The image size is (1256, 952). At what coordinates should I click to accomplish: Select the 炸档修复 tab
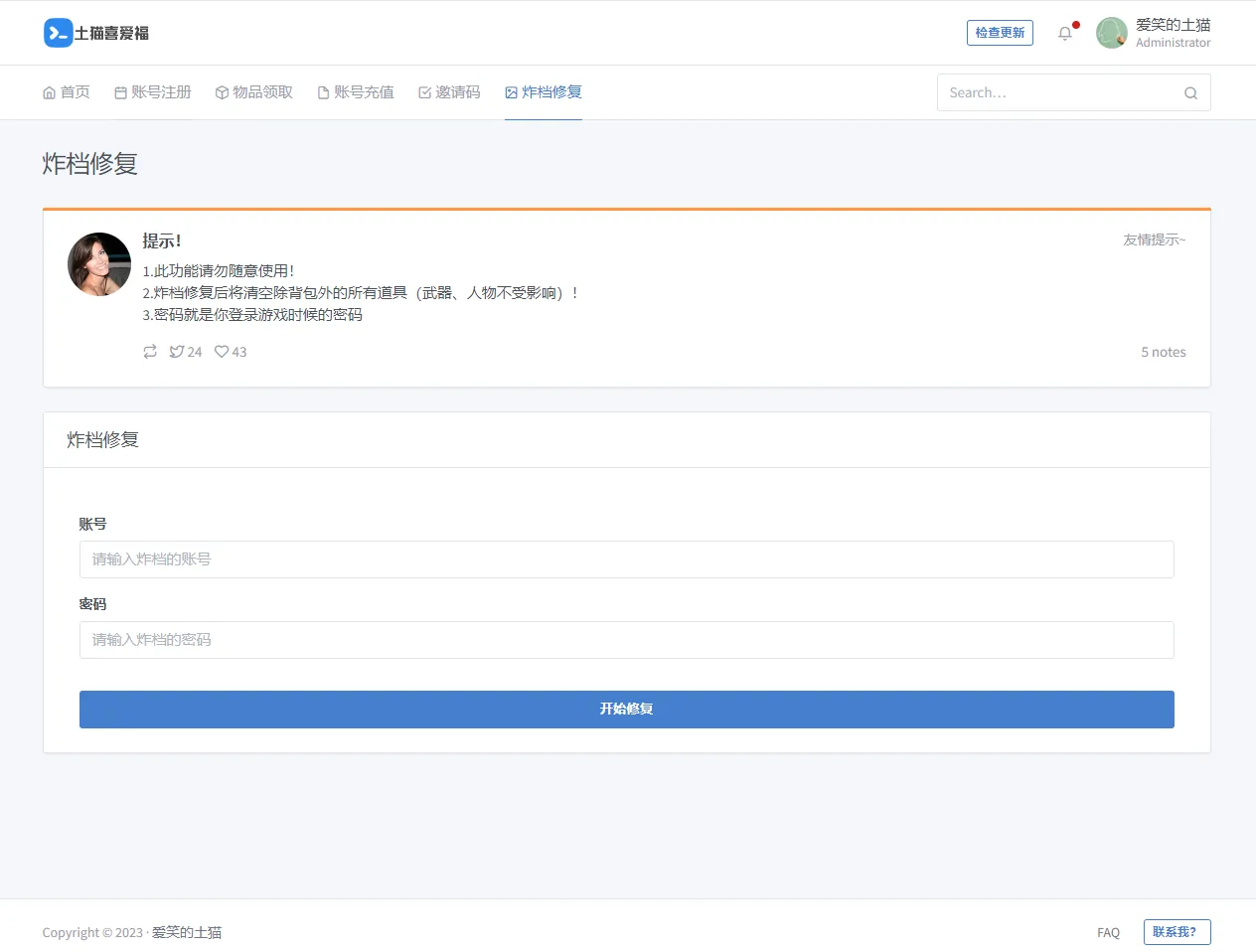point(544,92)
